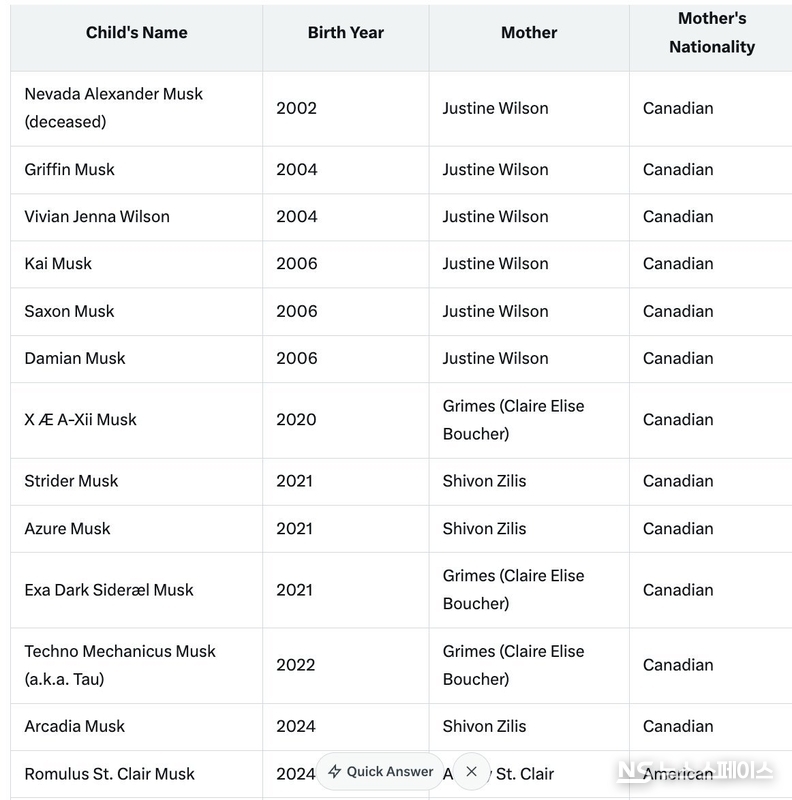Click the watermark logo in bottom-right corner

(696, 771)
